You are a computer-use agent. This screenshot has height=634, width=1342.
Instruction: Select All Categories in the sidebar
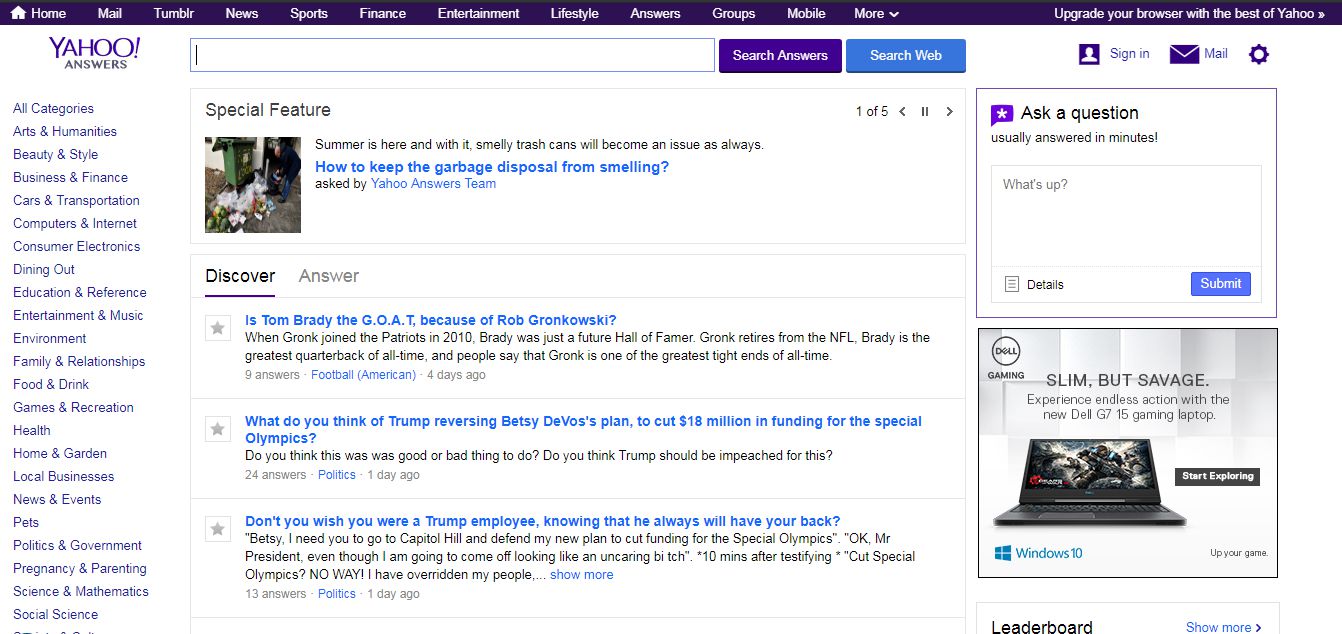pyautogui.click(x=53, y=108)
